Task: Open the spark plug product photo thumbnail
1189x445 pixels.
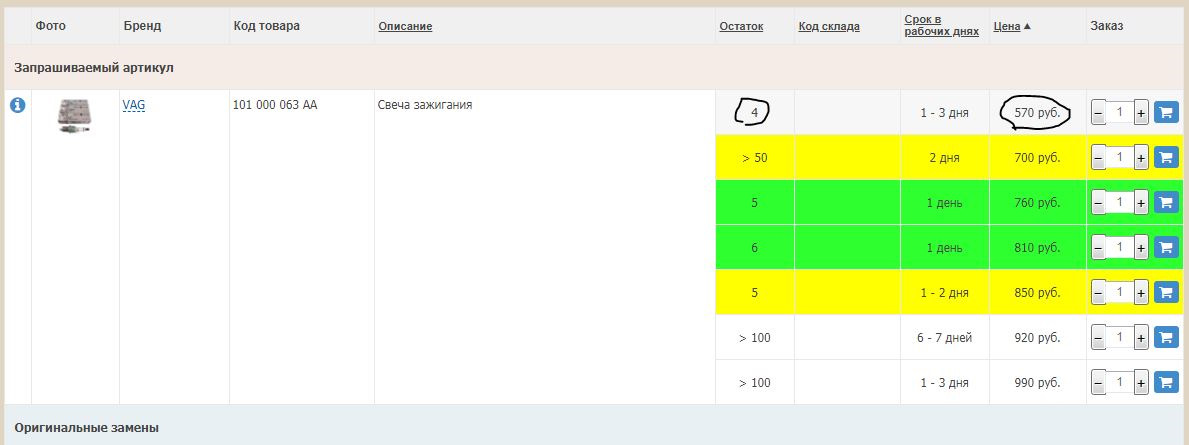Action: 75,116
